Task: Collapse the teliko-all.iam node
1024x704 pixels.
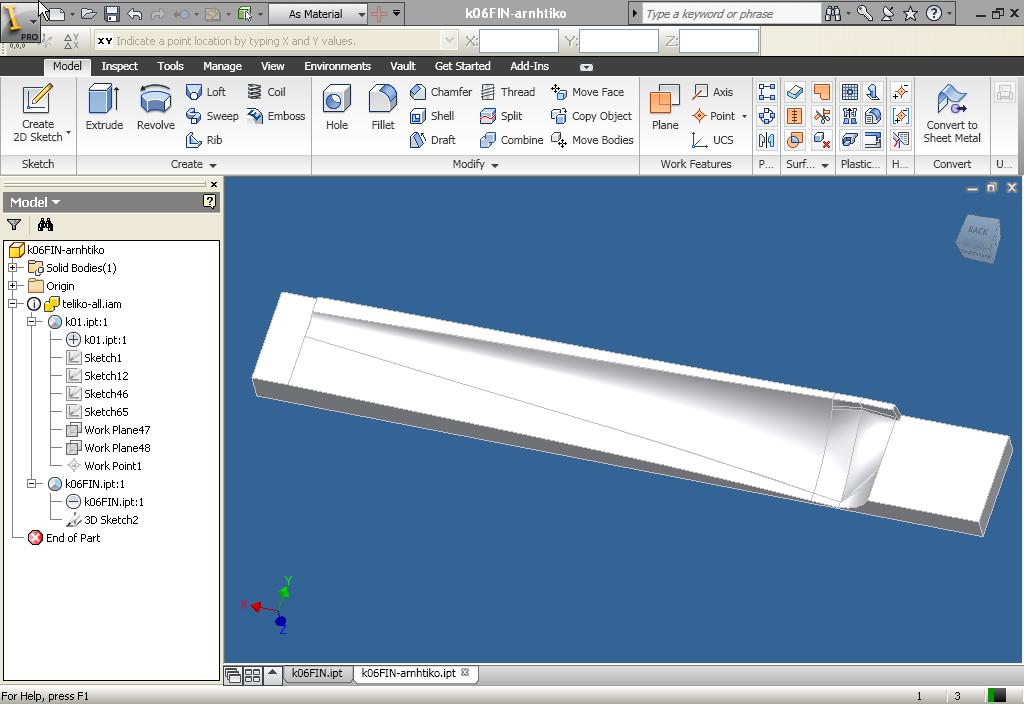Action: (x=12, y=304)
